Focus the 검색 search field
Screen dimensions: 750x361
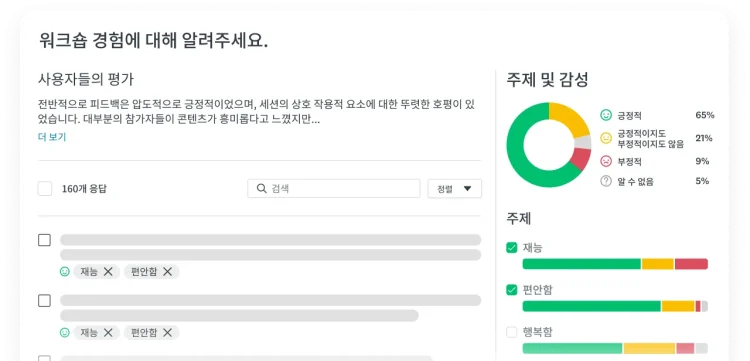pos(333,188)
